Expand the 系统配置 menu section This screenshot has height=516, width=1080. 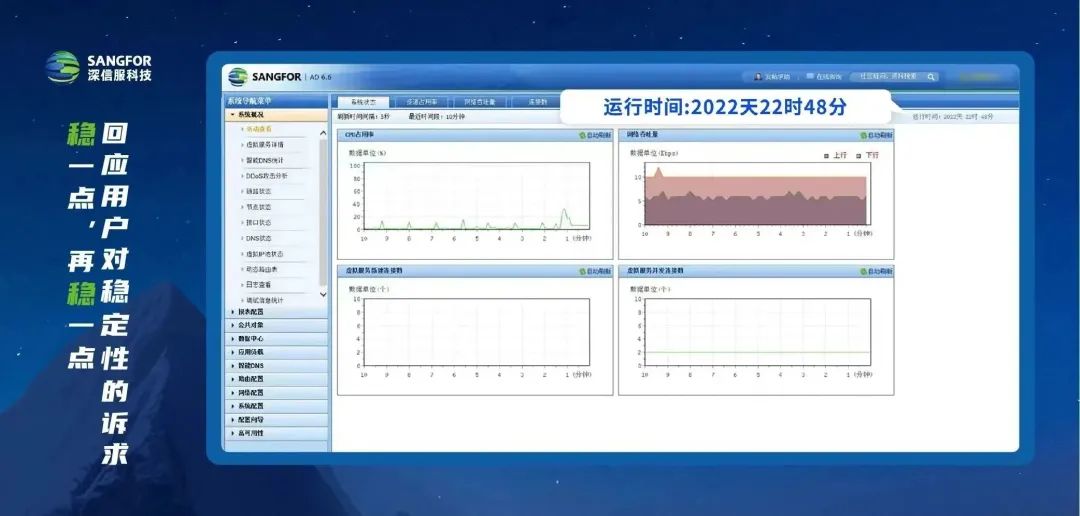coord(276,406)
